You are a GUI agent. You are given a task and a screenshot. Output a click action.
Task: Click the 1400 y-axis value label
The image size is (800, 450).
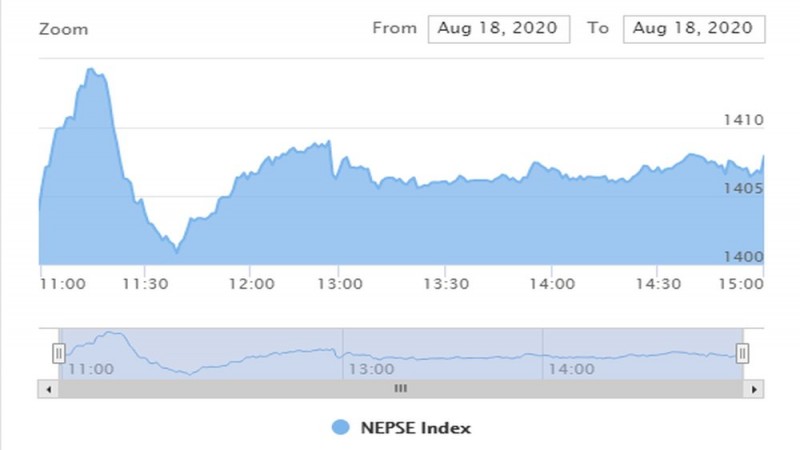pyautogui.click(x=744, y=257)
